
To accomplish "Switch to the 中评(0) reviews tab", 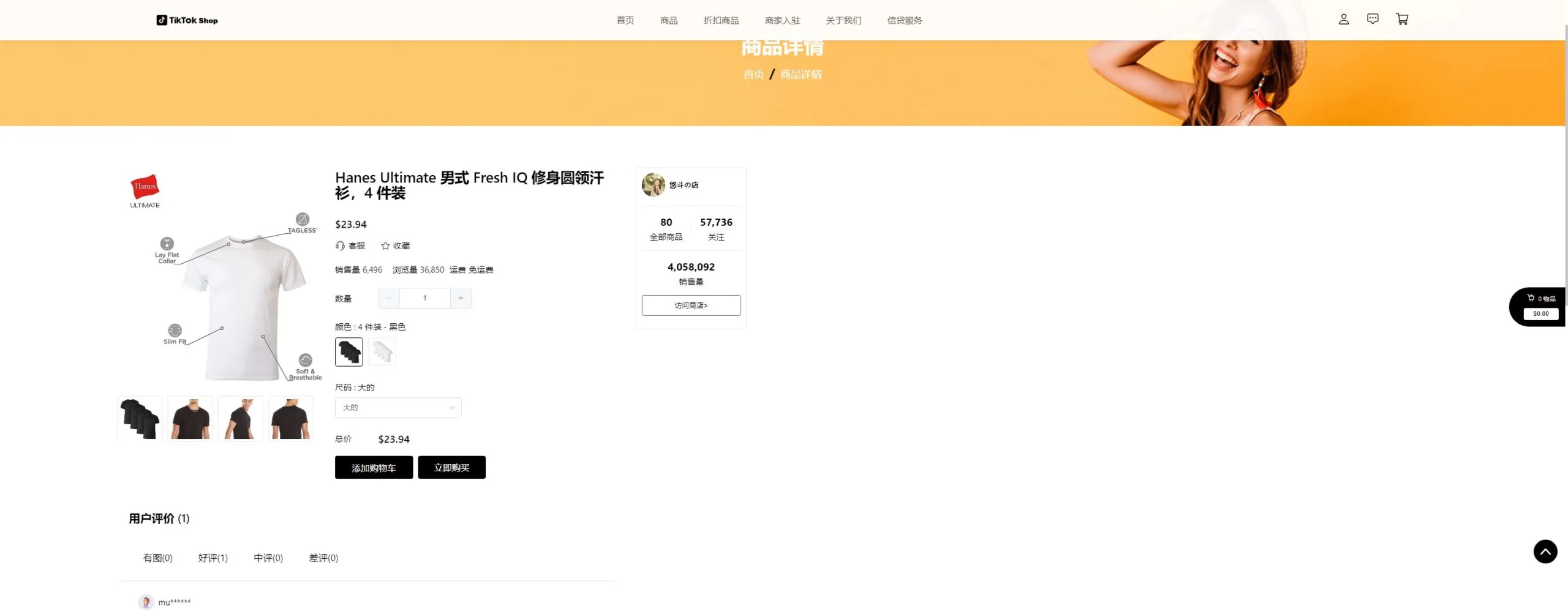I will pos(268,558).
